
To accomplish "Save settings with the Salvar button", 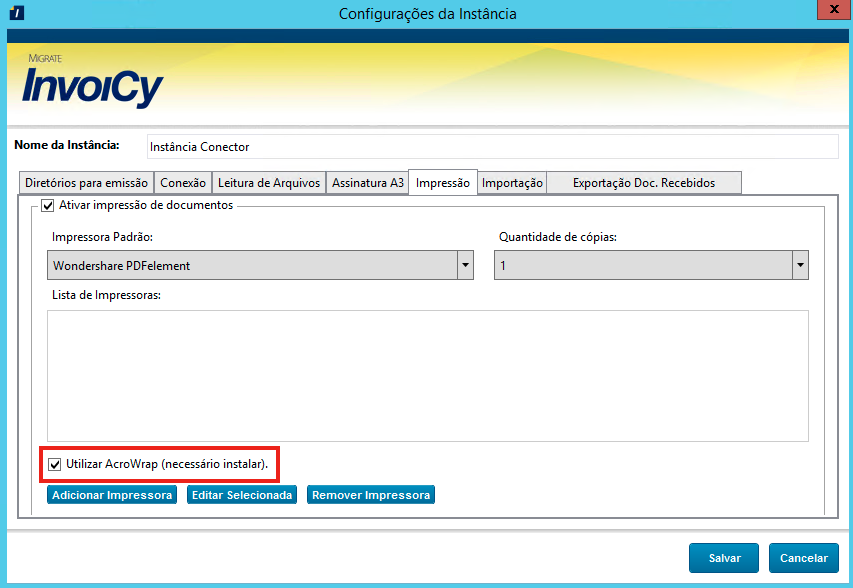I will (x=724, y=558).
